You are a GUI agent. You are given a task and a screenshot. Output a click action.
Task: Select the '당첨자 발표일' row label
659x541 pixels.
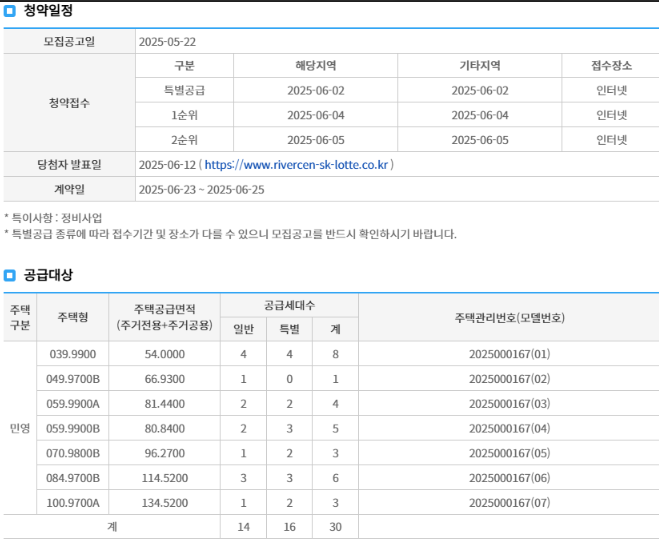(69, 165)
